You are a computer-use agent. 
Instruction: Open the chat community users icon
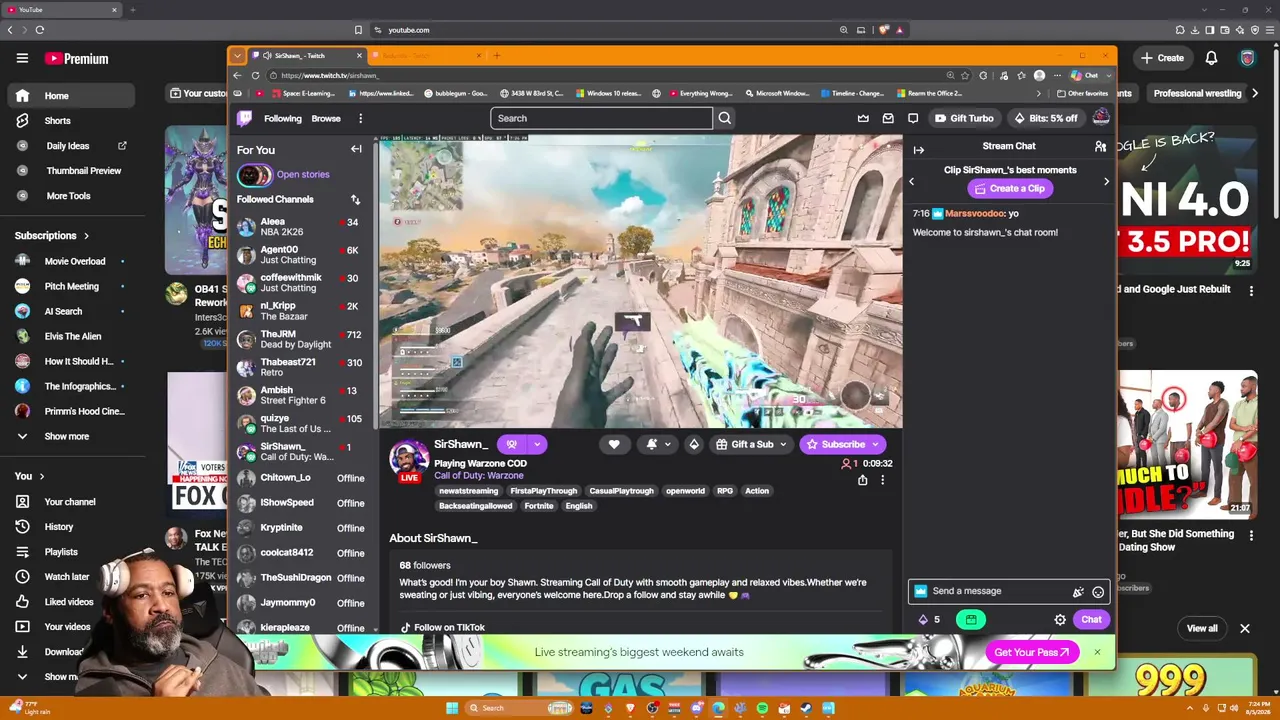coord(1100,147)
